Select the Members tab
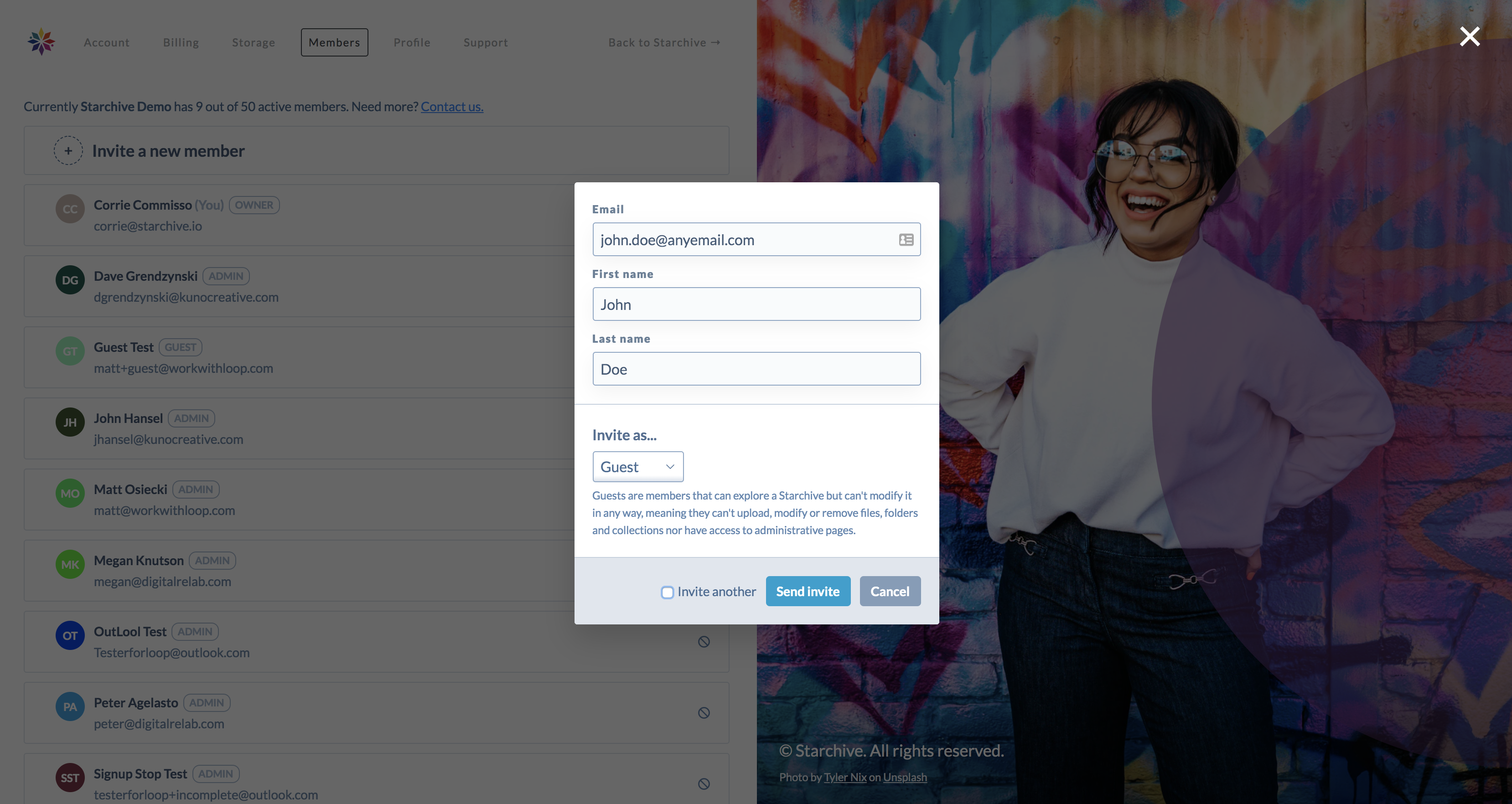Screen dimensions: 1512x804 pos(335,42)
